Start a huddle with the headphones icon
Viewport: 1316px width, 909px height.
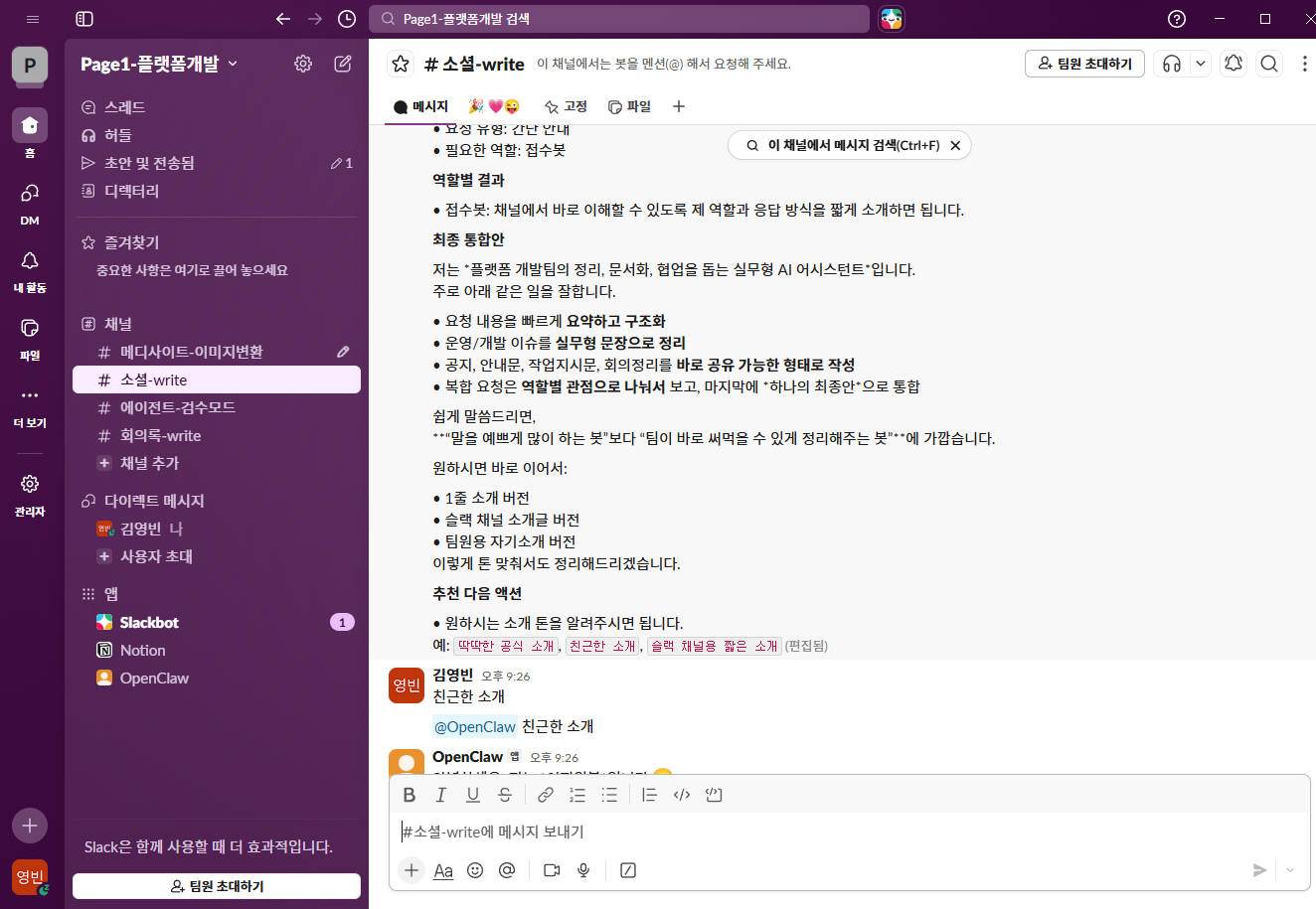[1173, 63]
